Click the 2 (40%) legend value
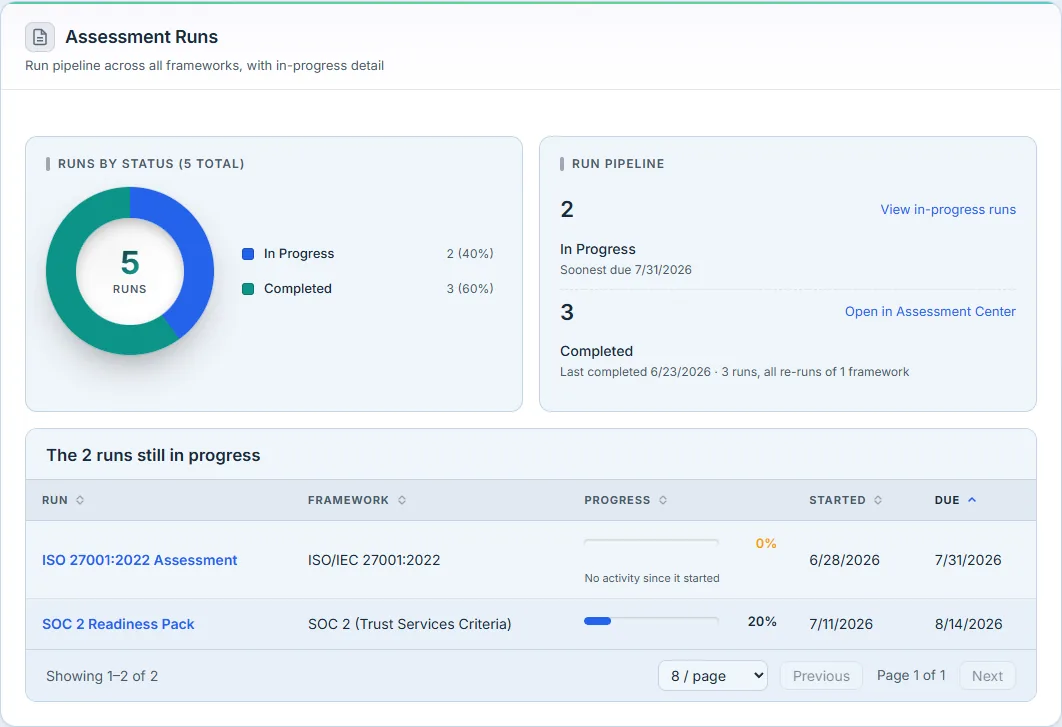Screen dimensions: 1062x727 coord(469,253)
